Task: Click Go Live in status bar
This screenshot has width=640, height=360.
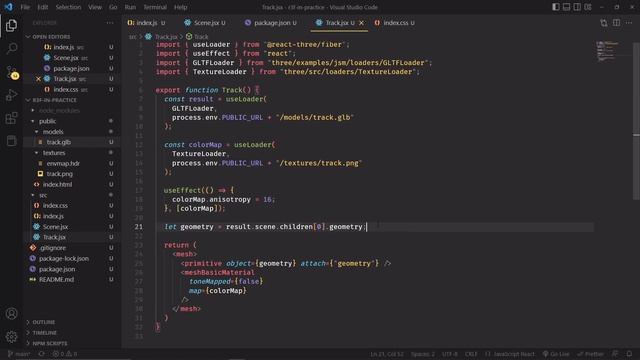Action: [x=556, y=354]
